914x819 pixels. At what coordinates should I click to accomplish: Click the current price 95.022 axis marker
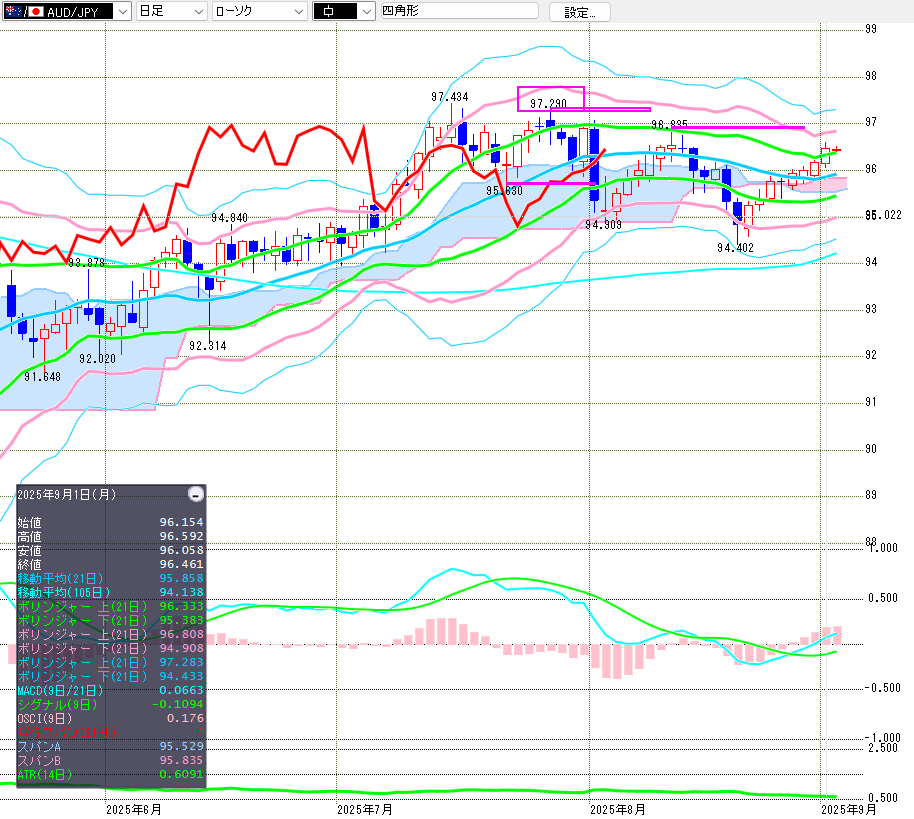coord(884,215)
